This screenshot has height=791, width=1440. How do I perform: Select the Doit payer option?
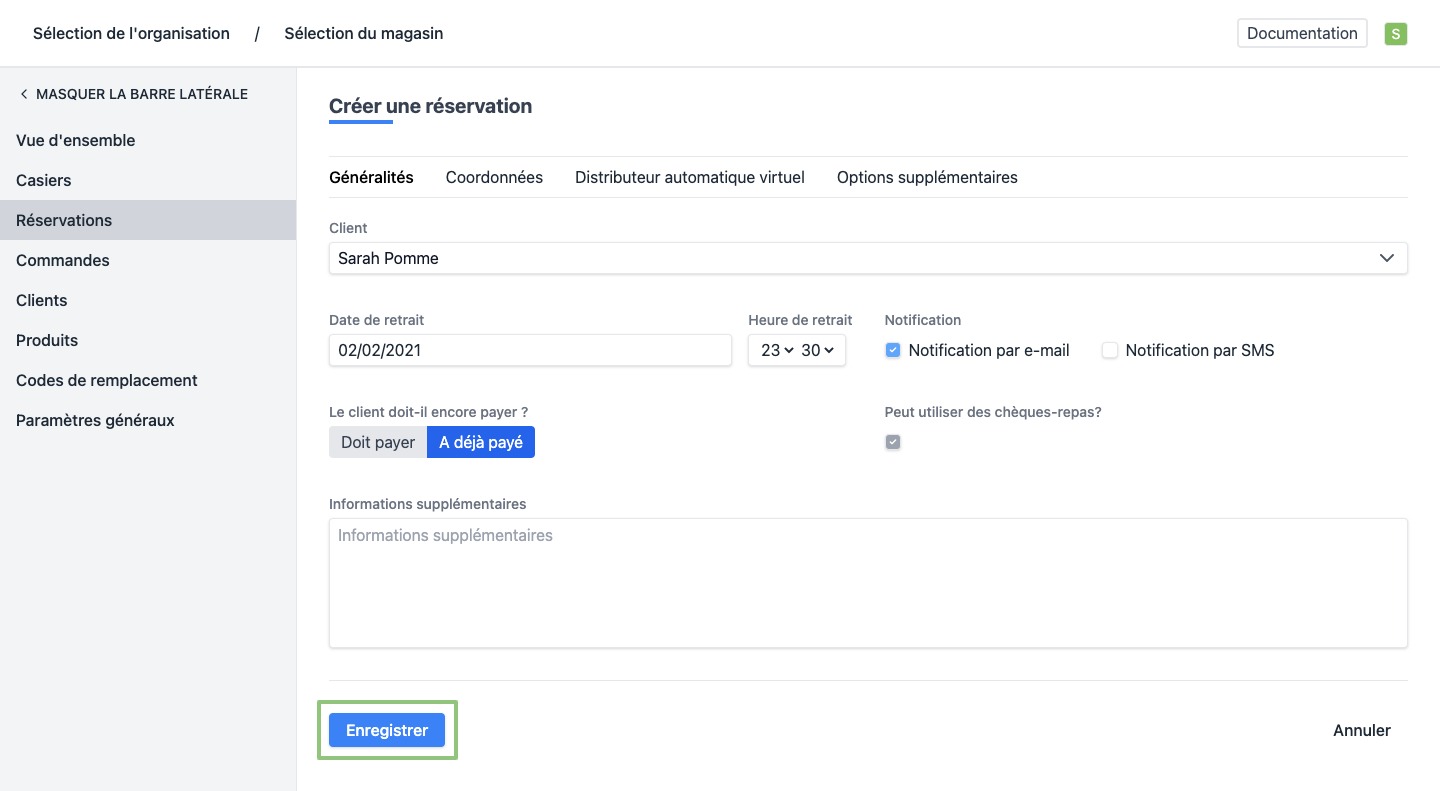[x=378, y=442]
